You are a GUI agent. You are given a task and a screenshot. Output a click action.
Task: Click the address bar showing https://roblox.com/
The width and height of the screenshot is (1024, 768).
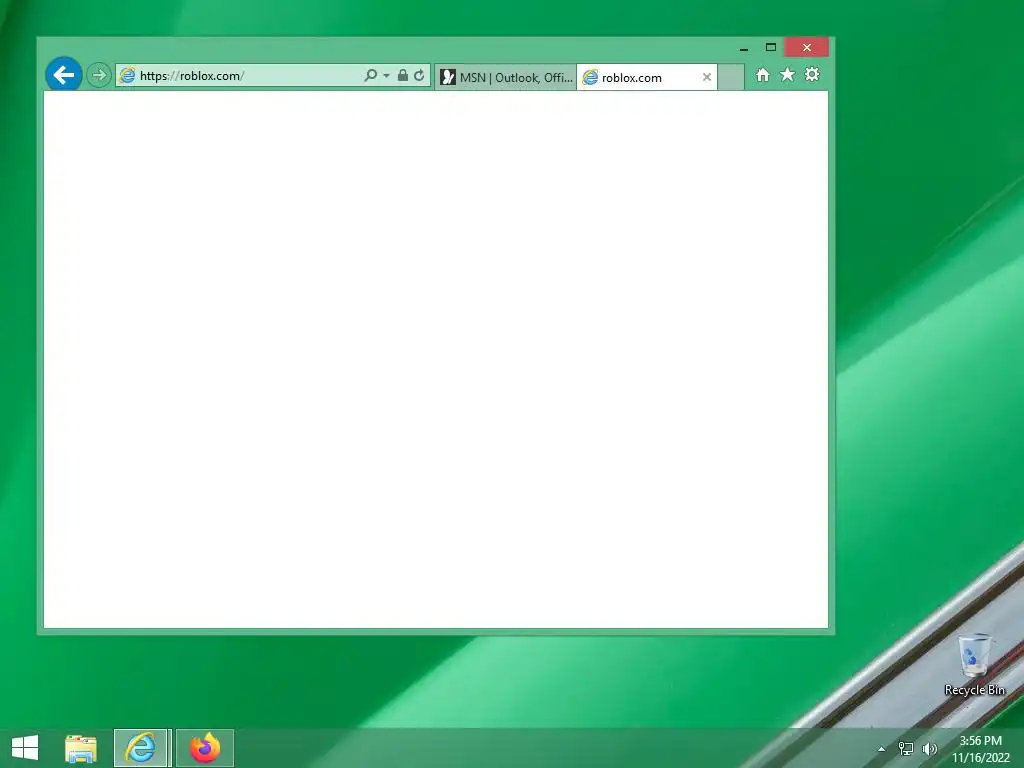[272, 75]
